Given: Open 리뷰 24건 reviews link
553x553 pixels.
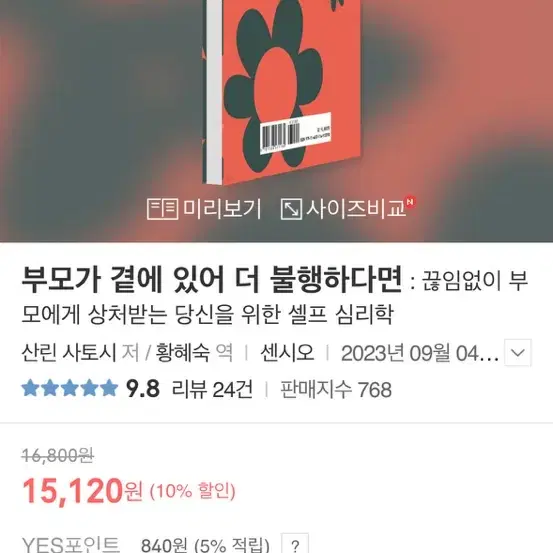Looking at the screenshot, I should [212, 389].
